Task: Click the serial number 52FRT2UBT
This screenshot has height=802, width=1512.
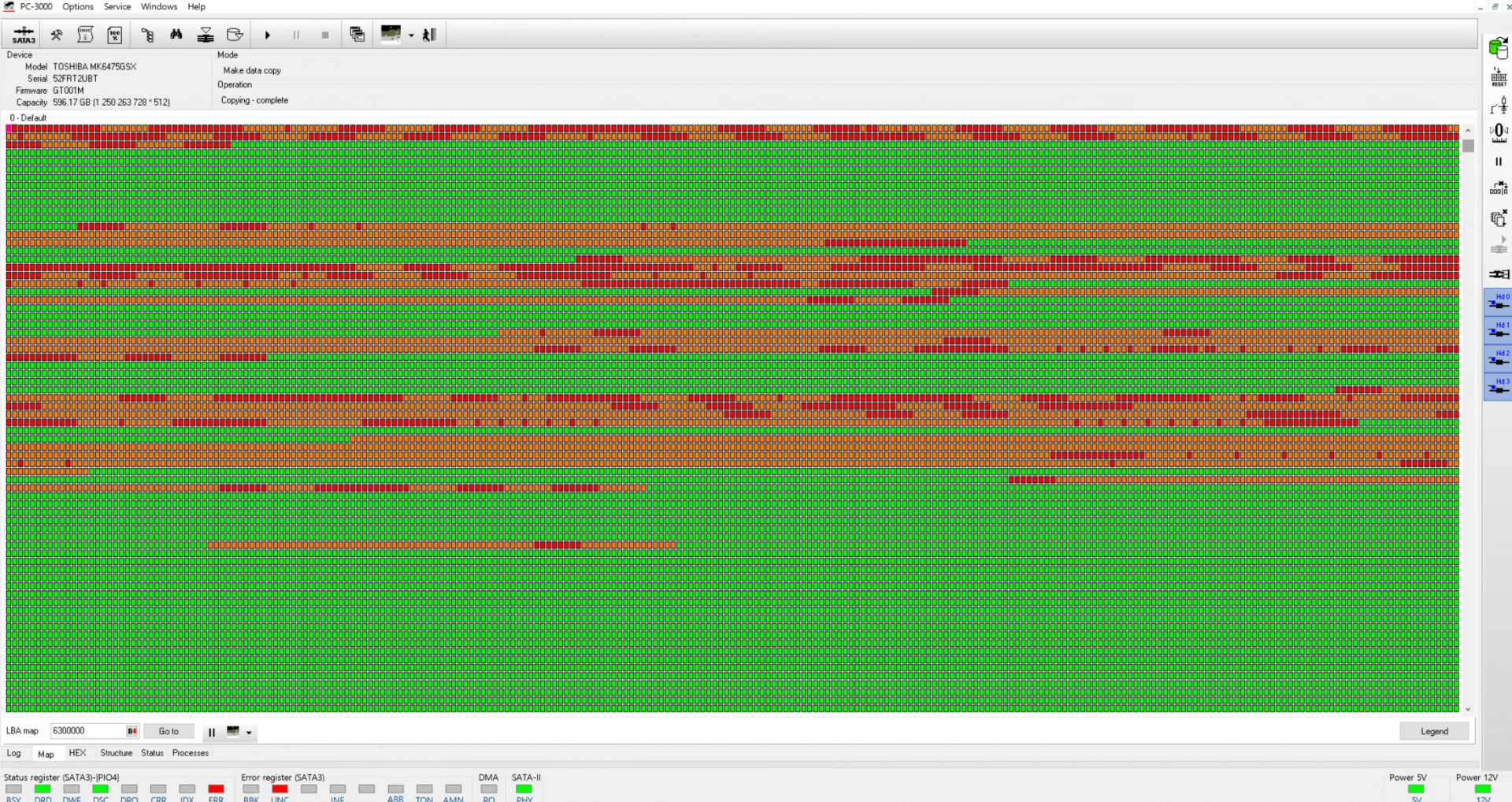Action: tap(76, 79)
